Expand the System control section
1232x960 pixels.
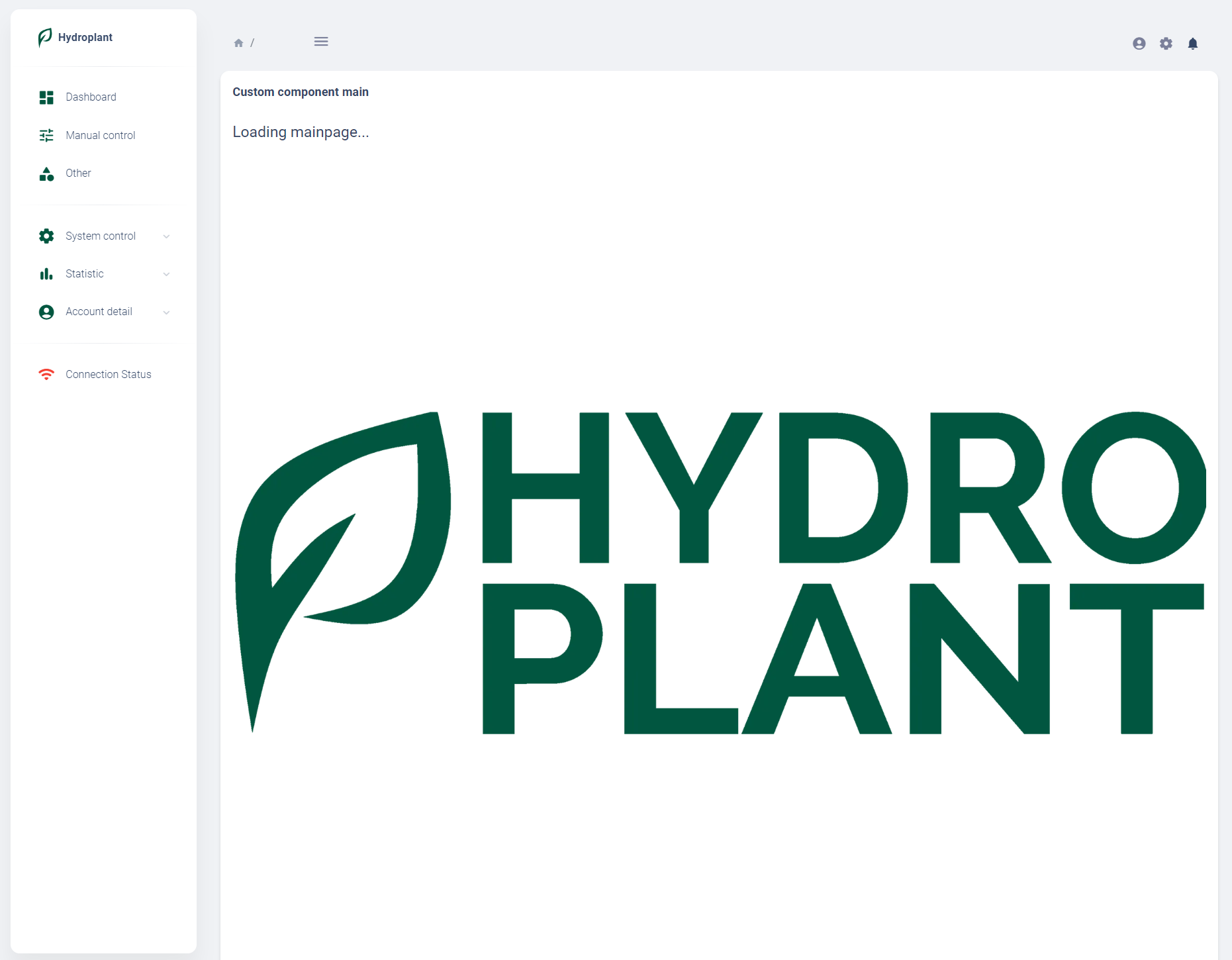[166, 236]
